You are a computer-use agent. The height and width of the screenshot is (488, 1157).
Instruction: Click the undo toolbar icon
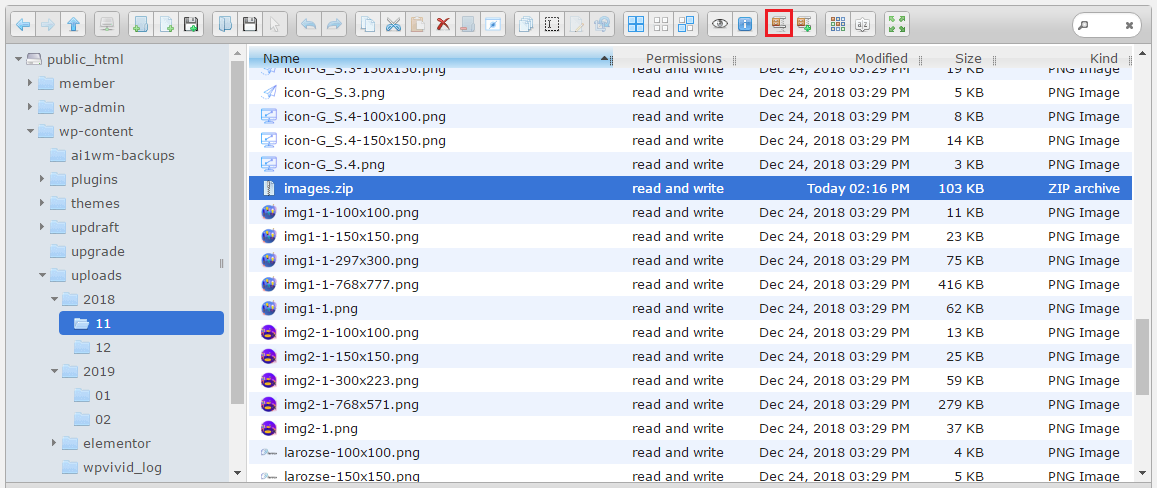click(309, 24)
